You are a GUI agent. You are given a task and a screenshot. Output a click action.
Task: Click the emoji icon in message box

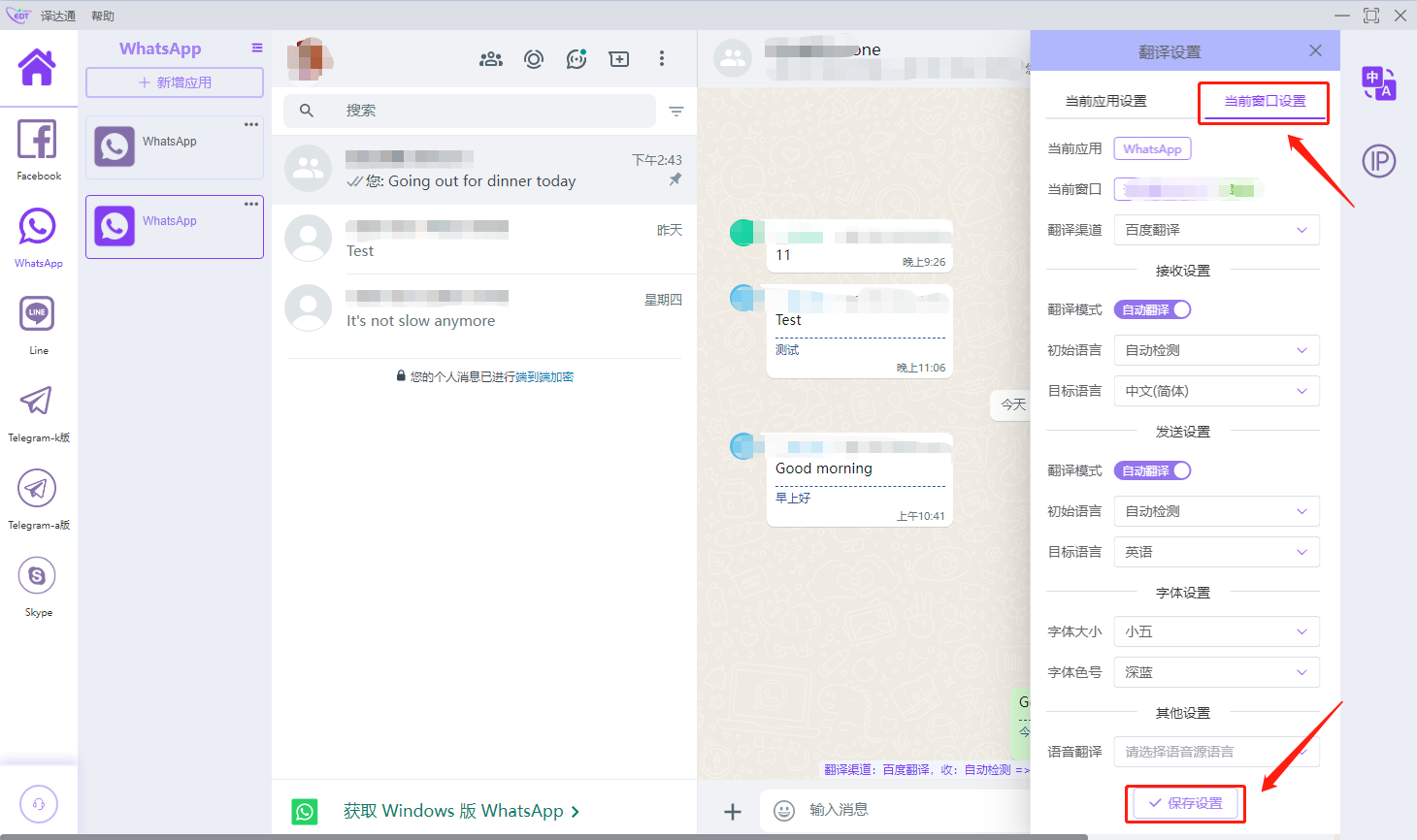pyautogui.click(x=784, y=811)
